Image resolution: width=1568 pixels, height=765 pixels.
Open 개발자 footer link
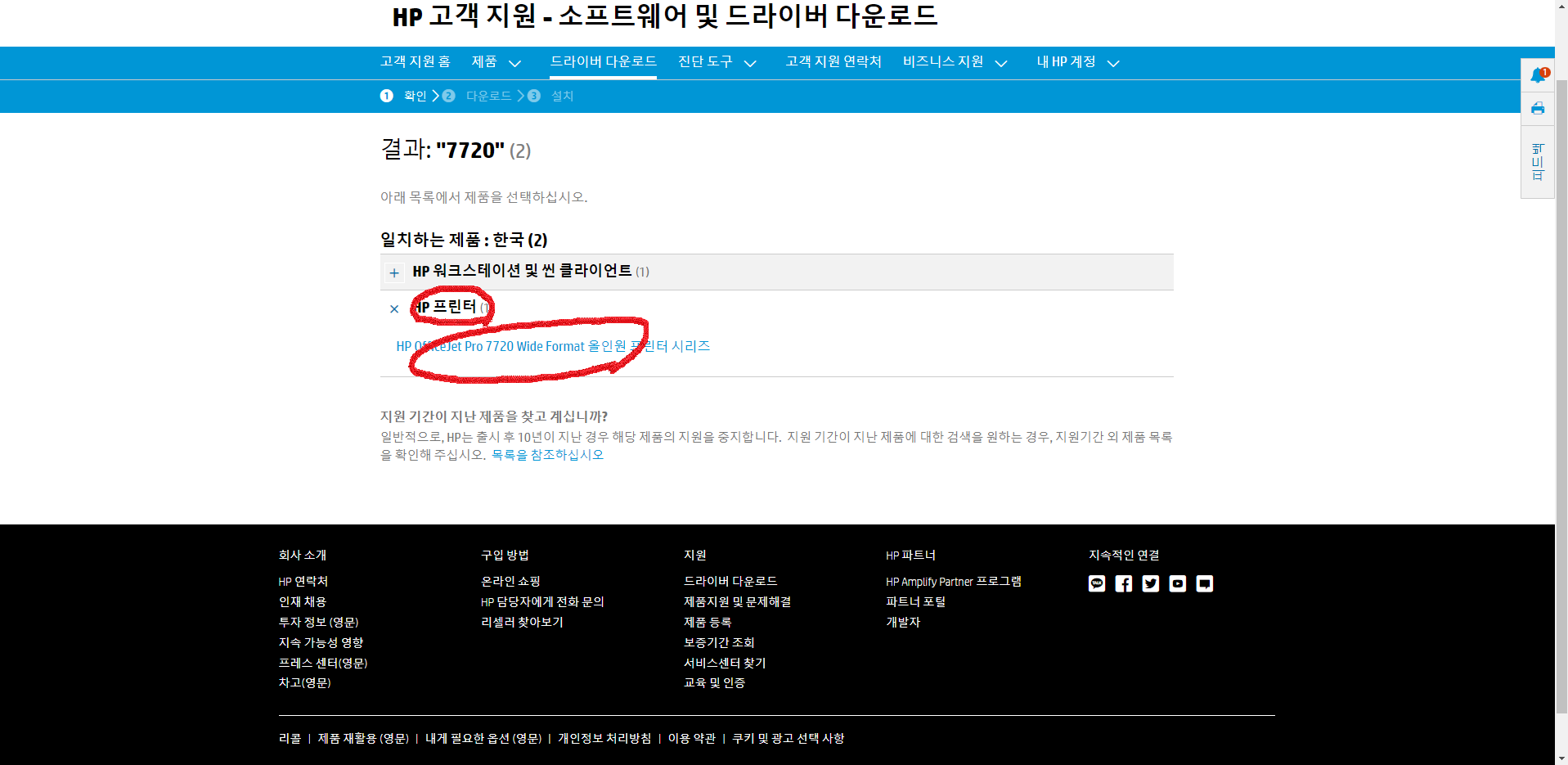pyautogui.click(x=903, y=623)
